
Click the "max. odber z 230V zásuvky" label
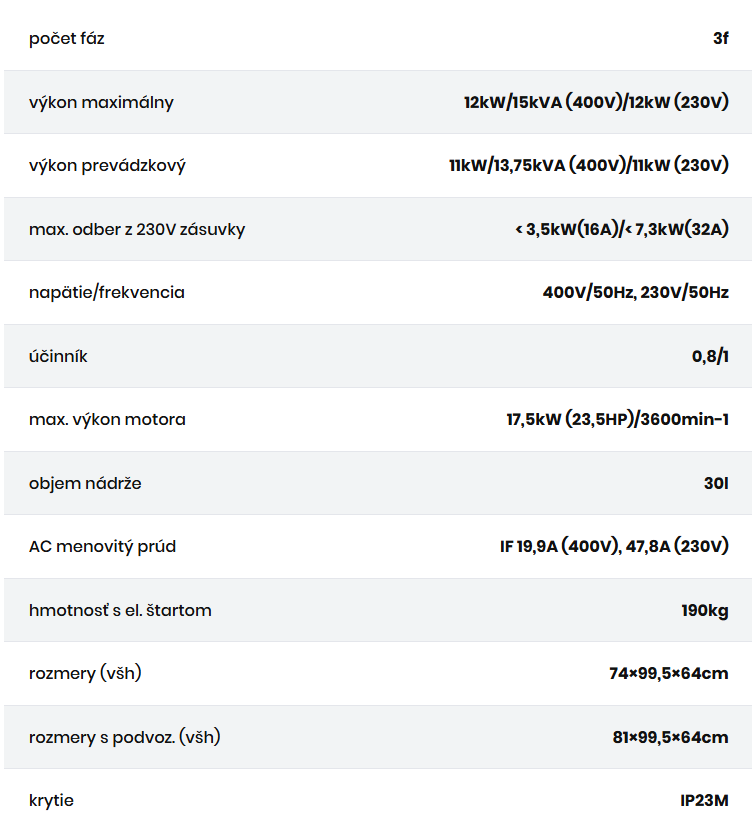[x=137, y=229]
